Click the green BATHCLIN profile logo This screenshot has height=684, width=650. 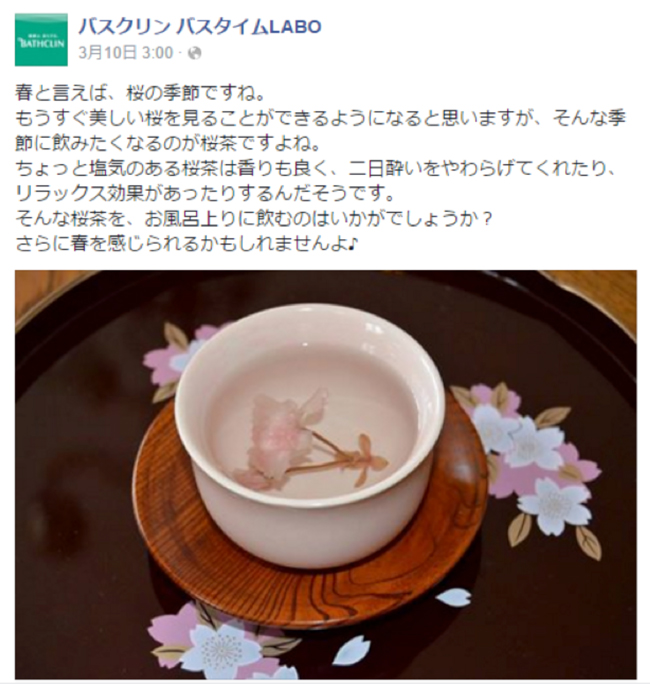point(41,40)
